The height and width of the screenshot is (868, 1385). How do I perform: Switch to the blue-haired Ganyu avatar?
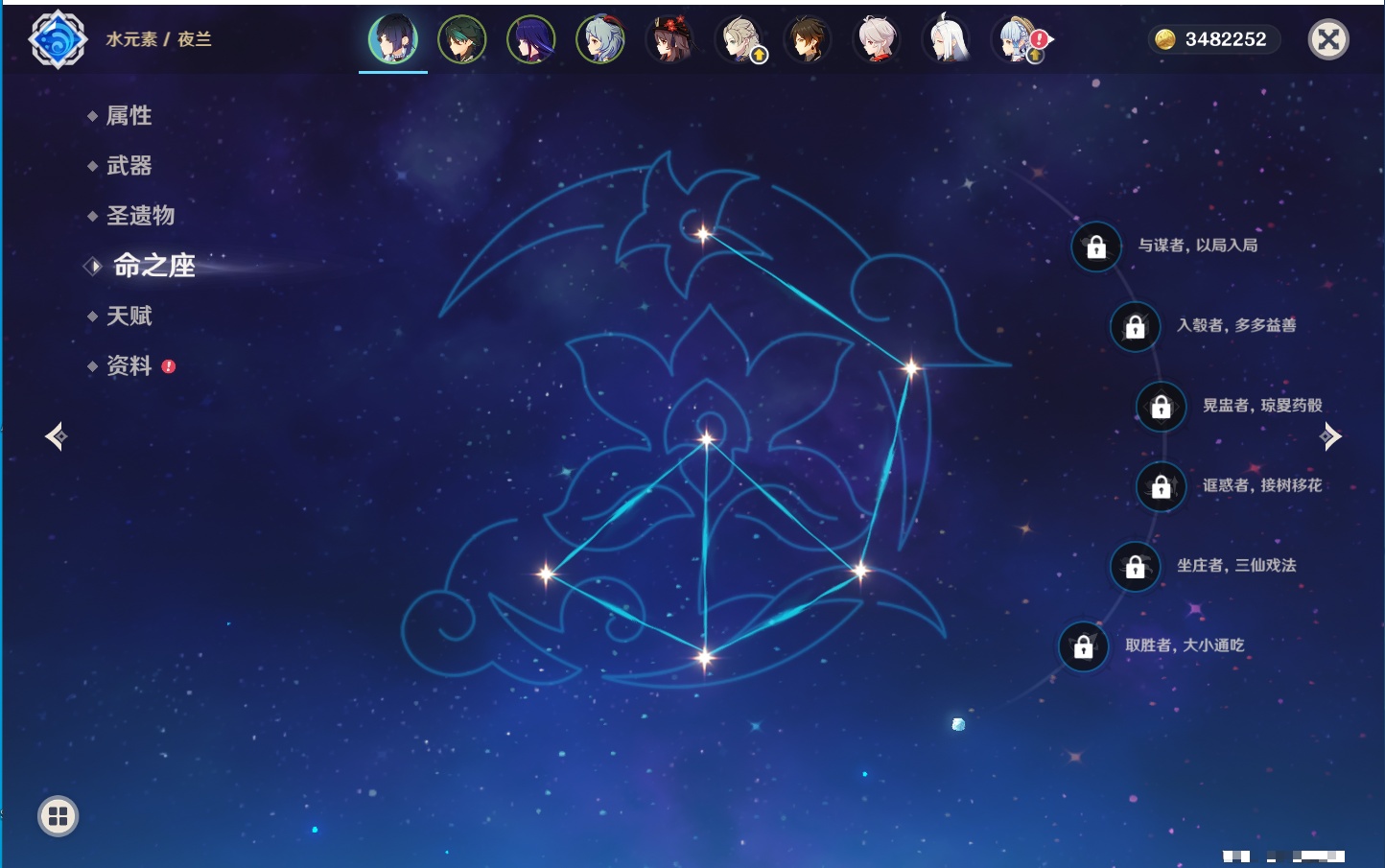[x=600, y=39]
